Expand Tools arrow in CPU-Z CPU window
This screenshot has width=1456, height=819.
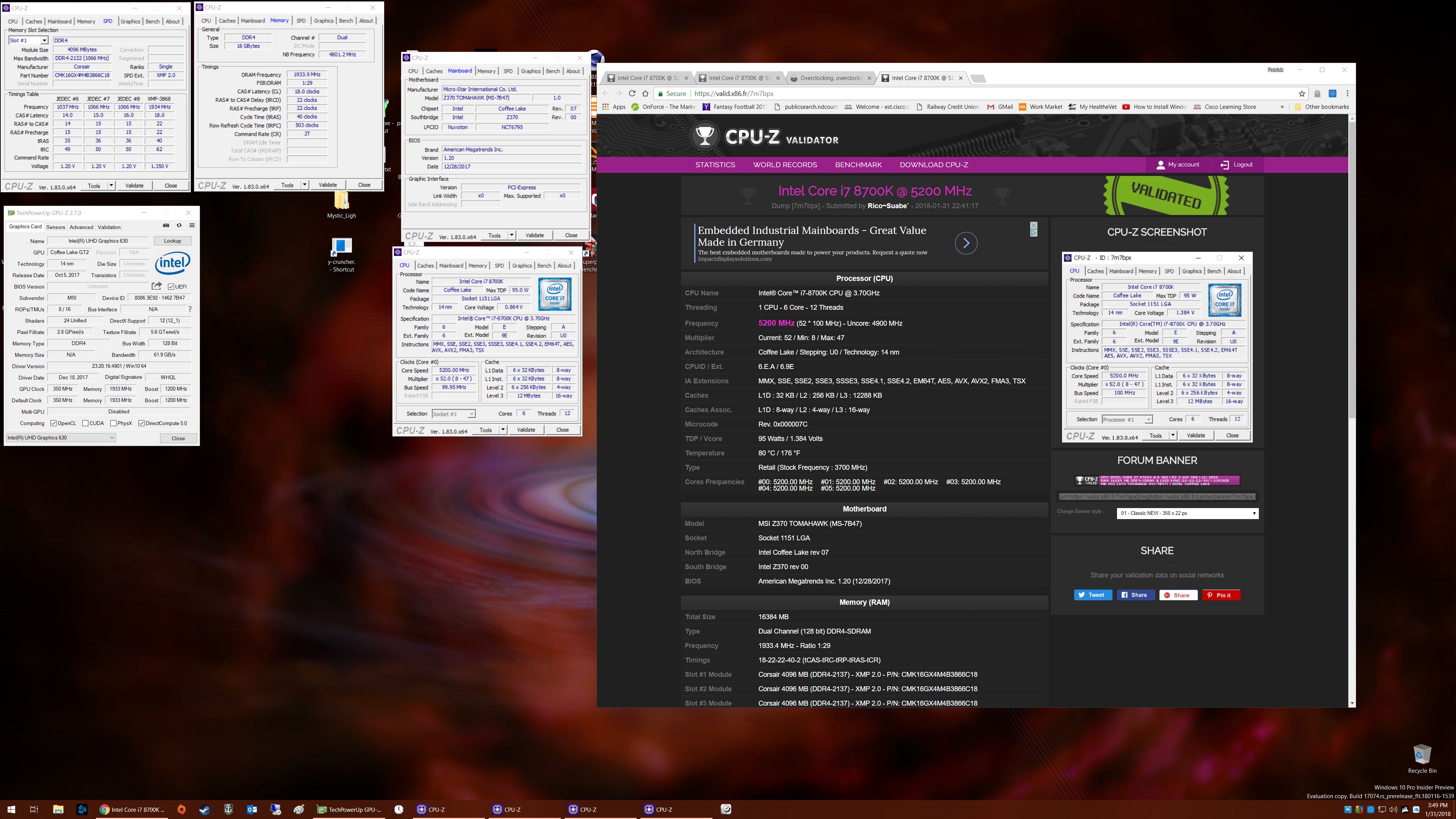[x=503, y=430]
